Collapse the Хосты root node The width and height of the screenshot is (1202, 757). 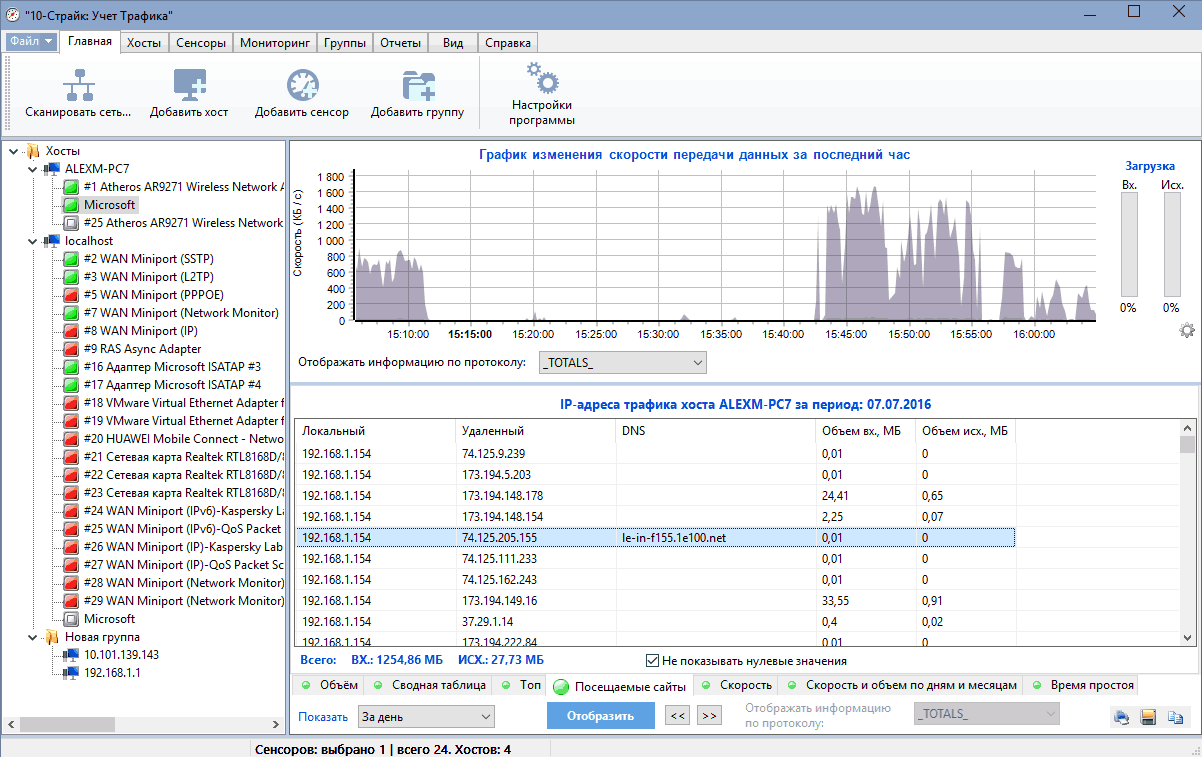click(13, 151)
